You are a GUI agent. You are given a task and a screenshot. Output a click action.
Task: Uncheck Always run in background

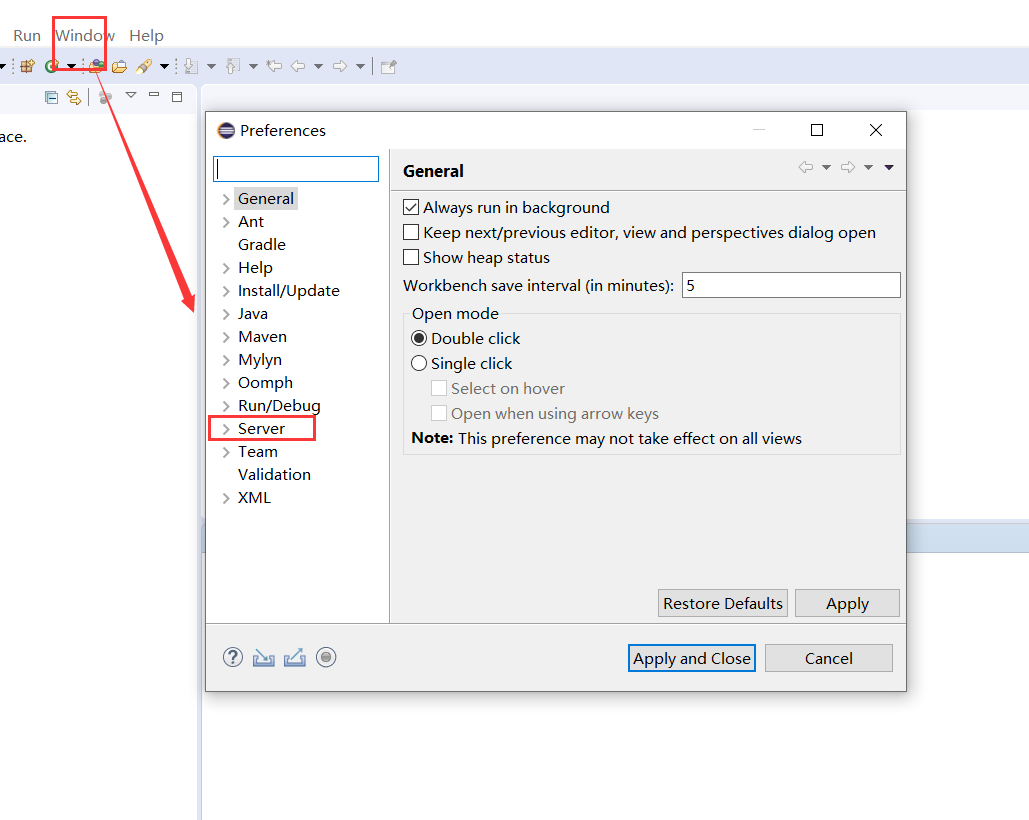(411, 207)
